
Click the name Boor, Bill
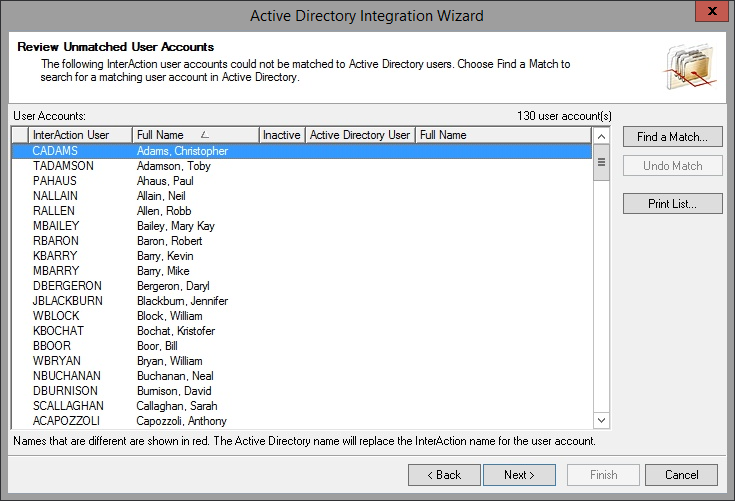158,346
